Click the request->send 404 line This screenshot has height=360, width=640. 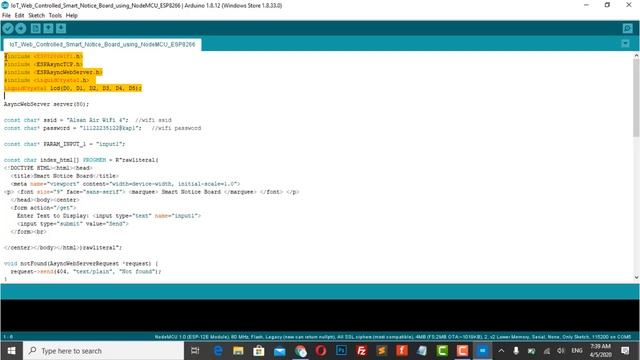(86, 271)
